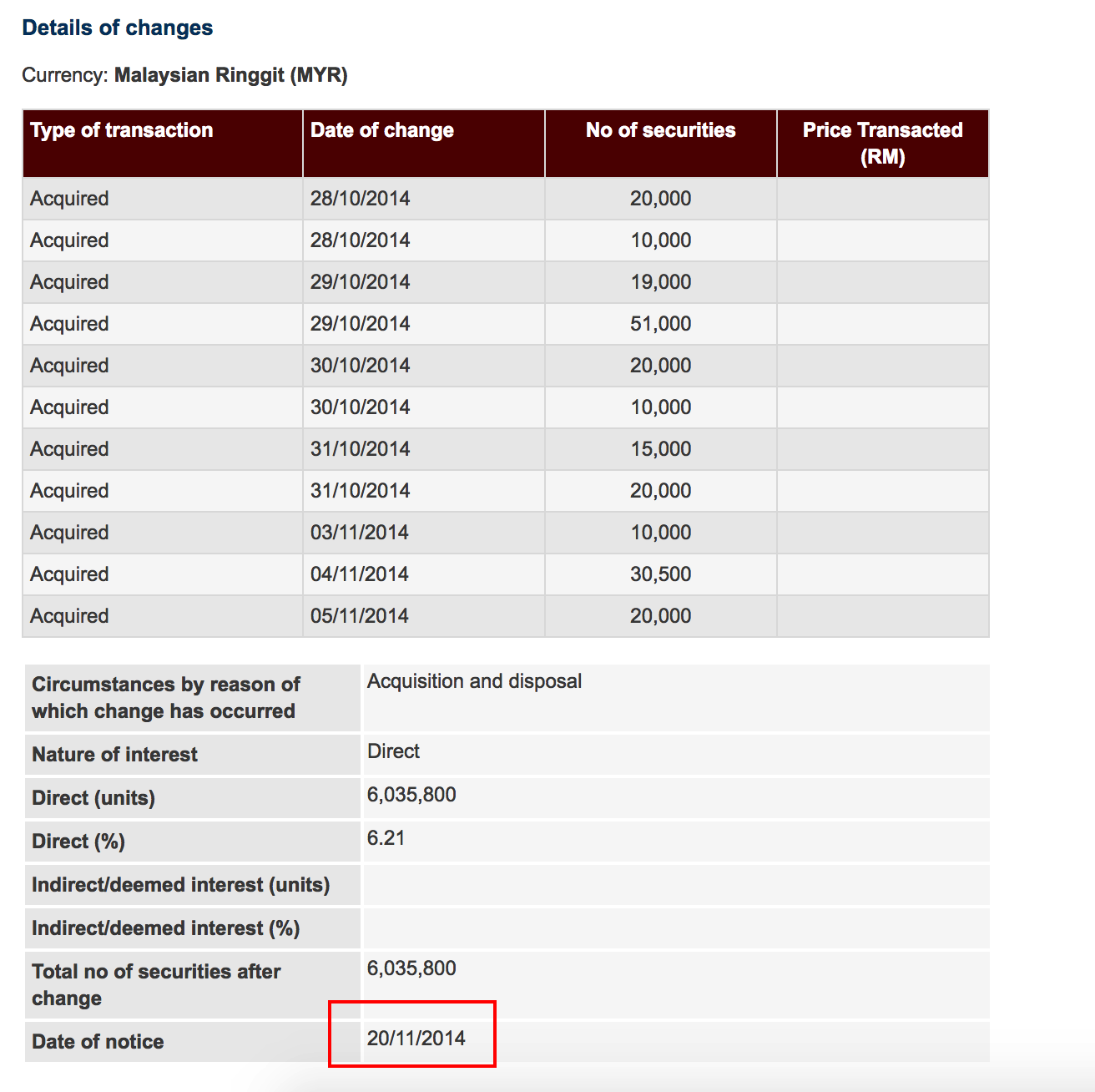Click the Direct (units) value 6,035,800
The height and width of the screenshot is (1092, 1095).
411,795
